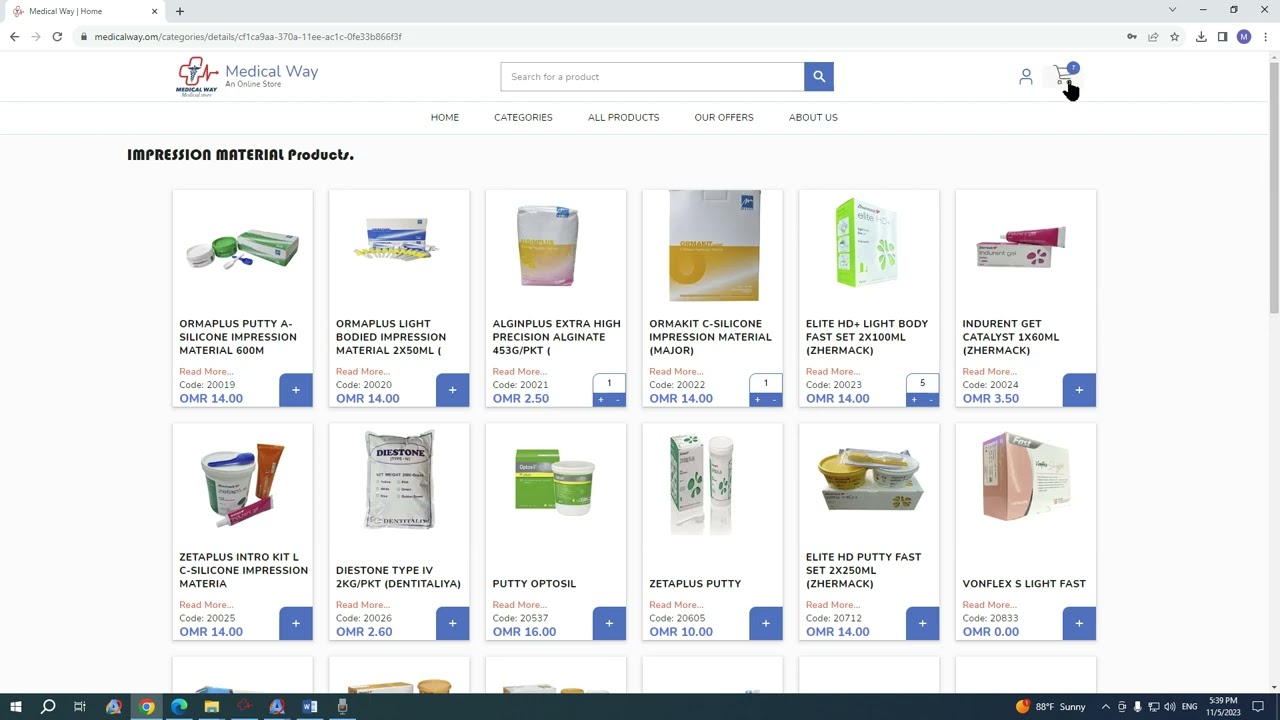Image resolution: width=1280 pixels, height=720 pixels.
Task: Open the ALL PRODUCTS menu item
Action: 624,117
